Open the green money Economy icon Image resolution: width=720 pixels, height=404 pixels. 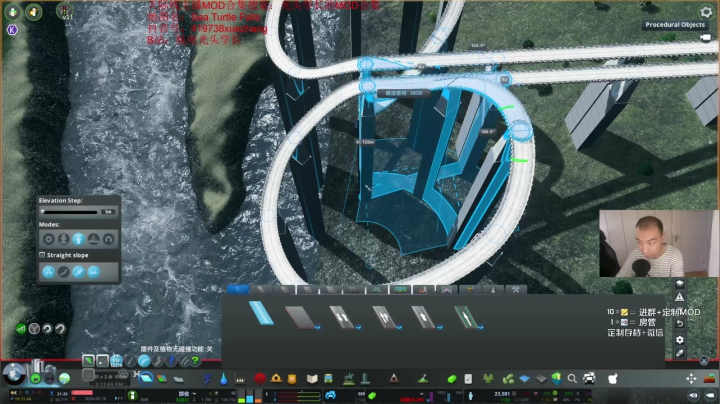pyautogui.click(x=452, y=379)
